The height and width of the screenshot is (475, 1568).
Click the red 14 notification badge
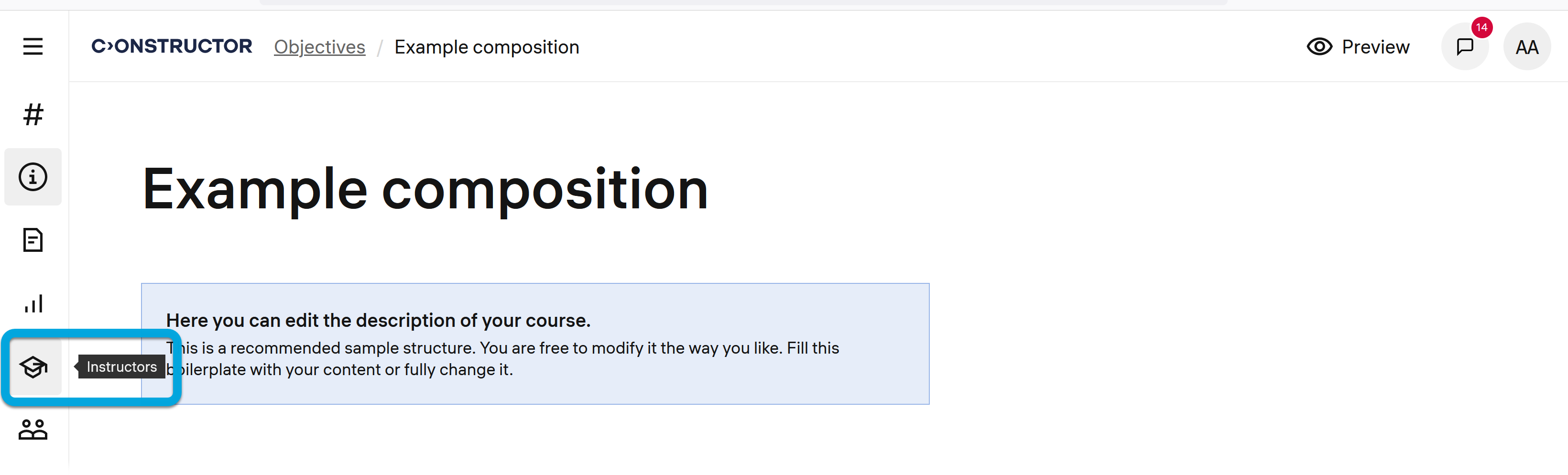coord(1481,27)
